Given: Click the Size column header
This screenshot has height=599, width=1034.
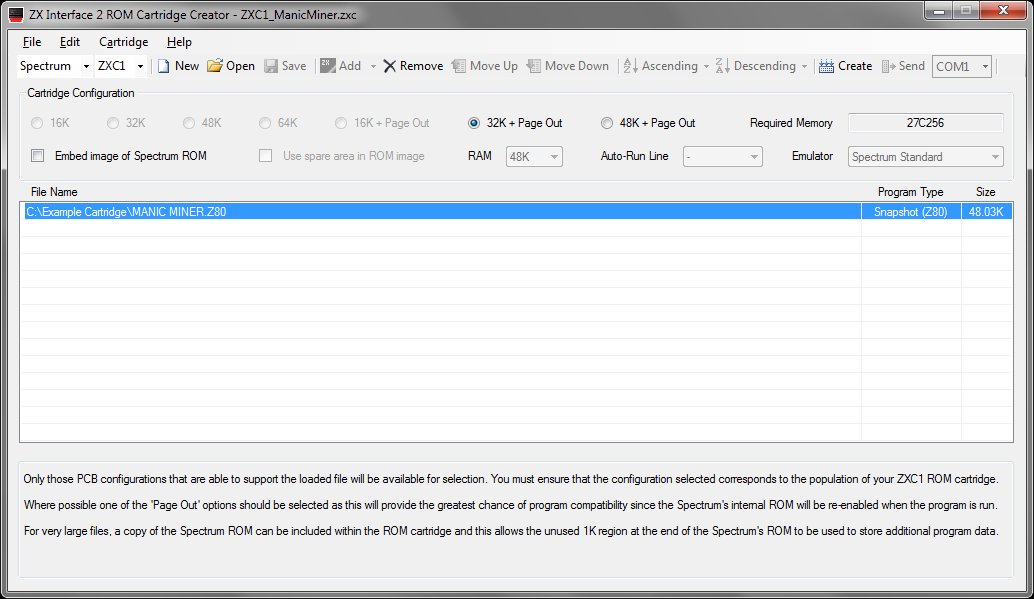Looking at the screenshot, I should point(985,192).
